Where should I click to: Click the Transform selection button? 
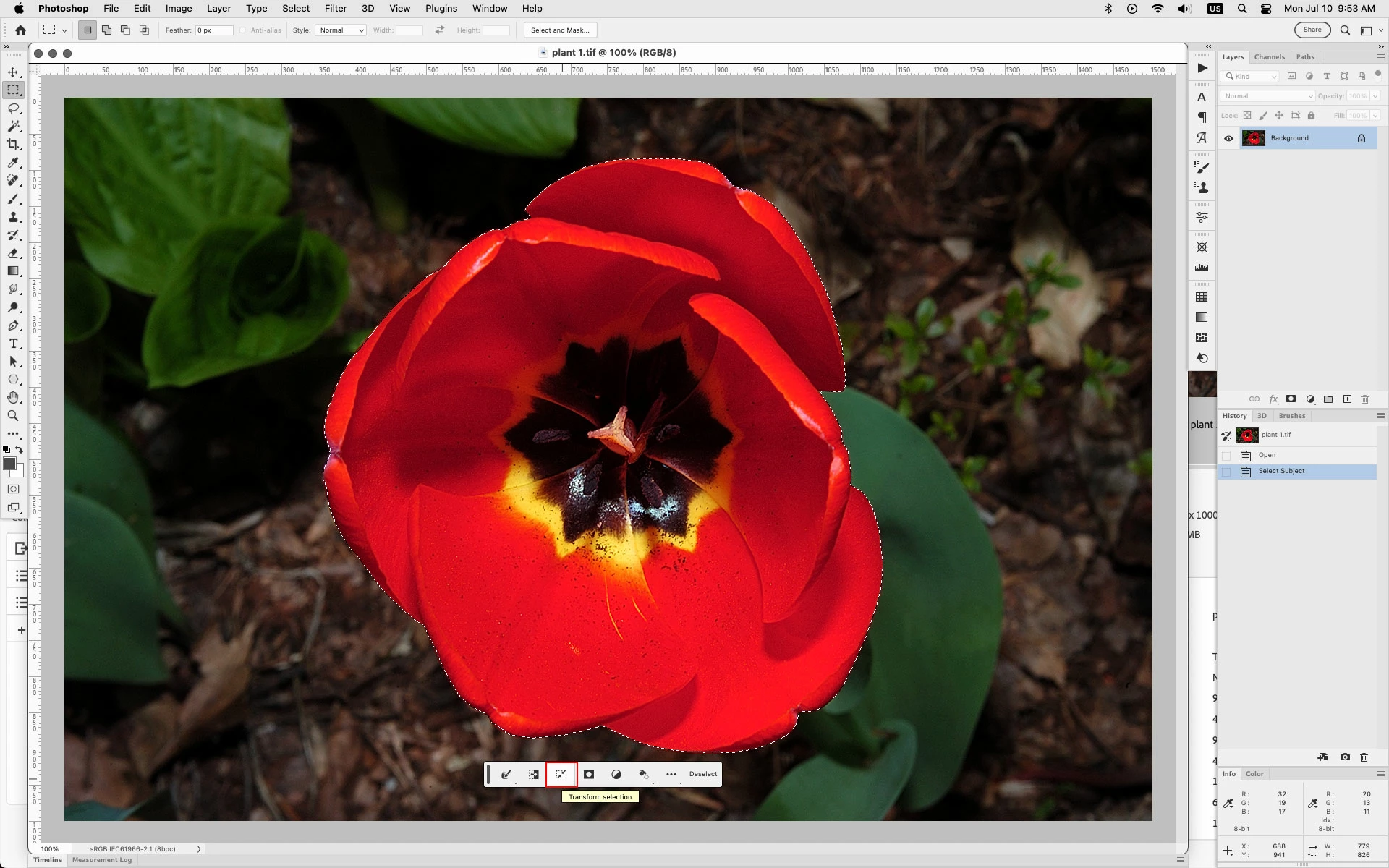[x=561, y=774]
